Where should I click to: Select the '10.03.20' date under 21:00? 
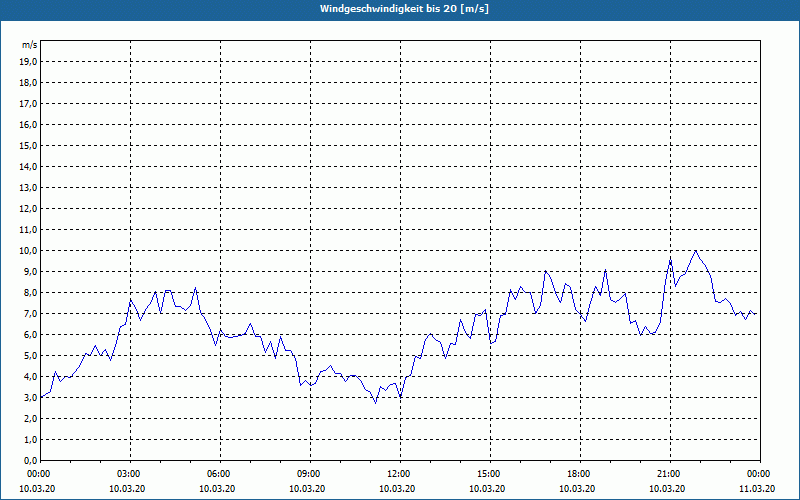point(667,488)
